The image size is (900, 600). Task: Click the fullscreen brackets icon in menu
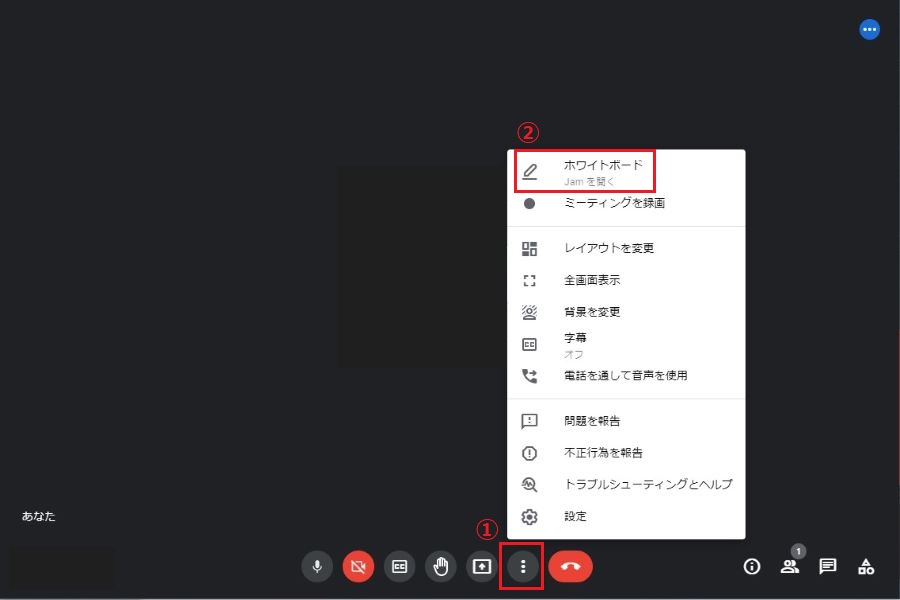[x=529, y=281]
